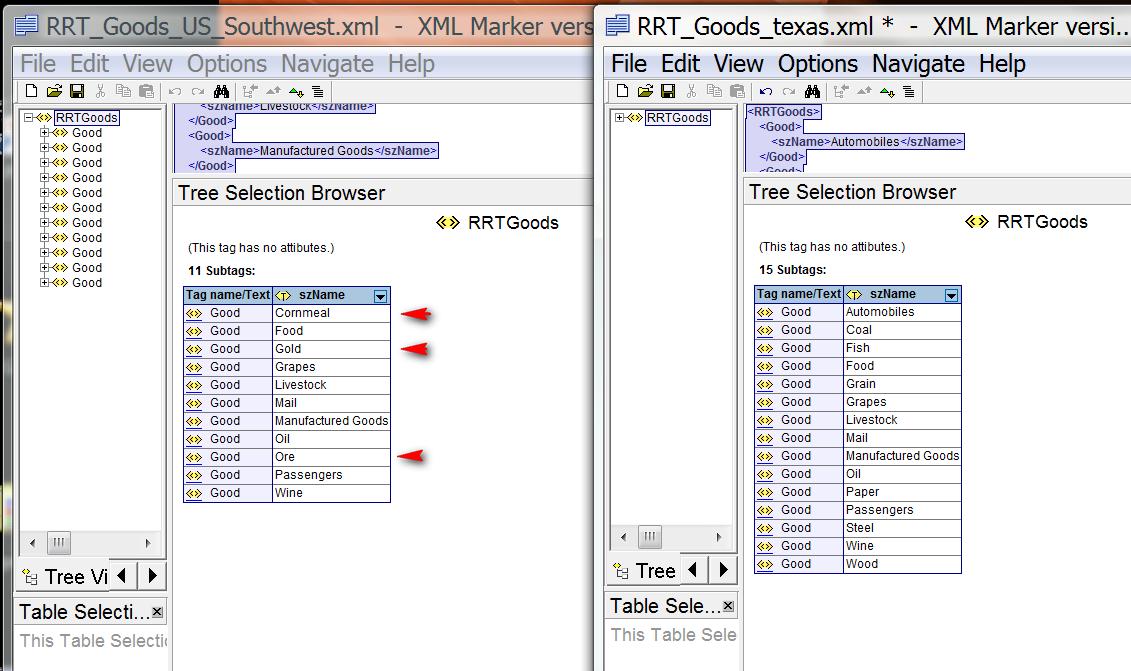Click tree-structure arrow icon in Southwest toolbar

(x=250, y=91)
